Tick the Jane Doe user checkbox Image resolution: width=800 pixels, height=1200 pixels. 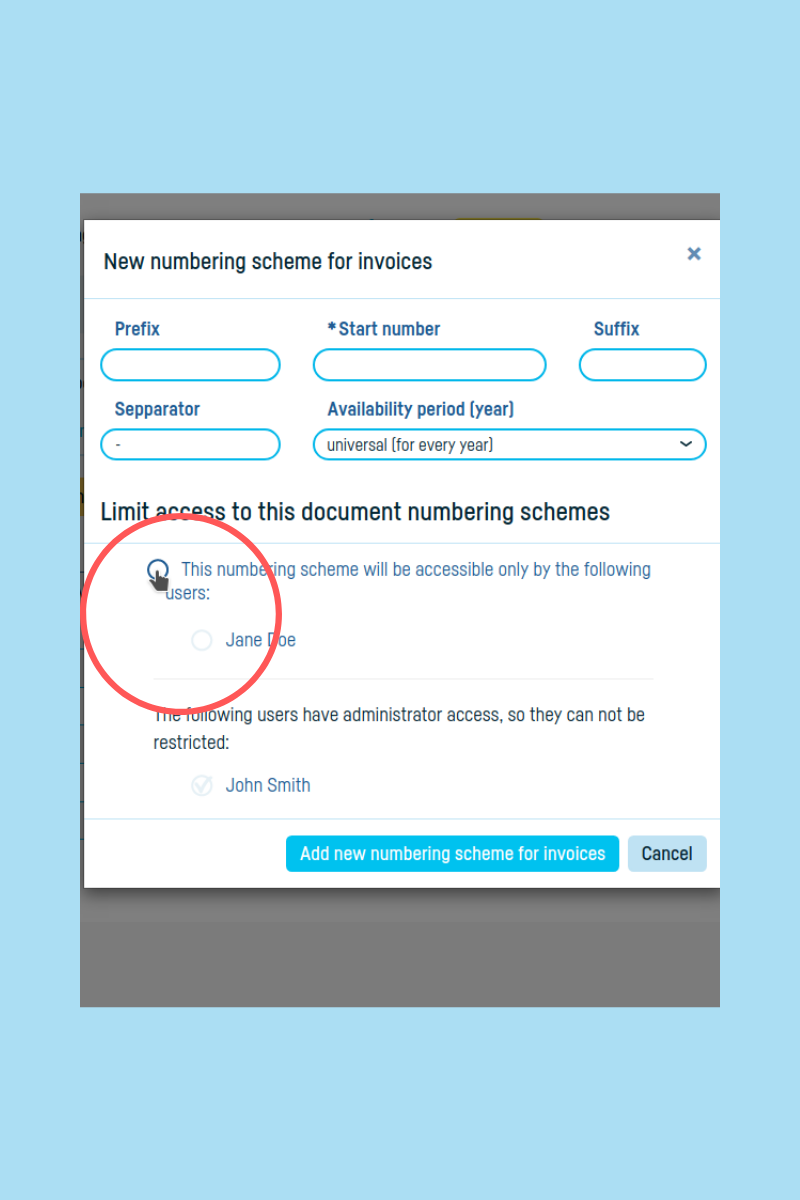point(202,640)
